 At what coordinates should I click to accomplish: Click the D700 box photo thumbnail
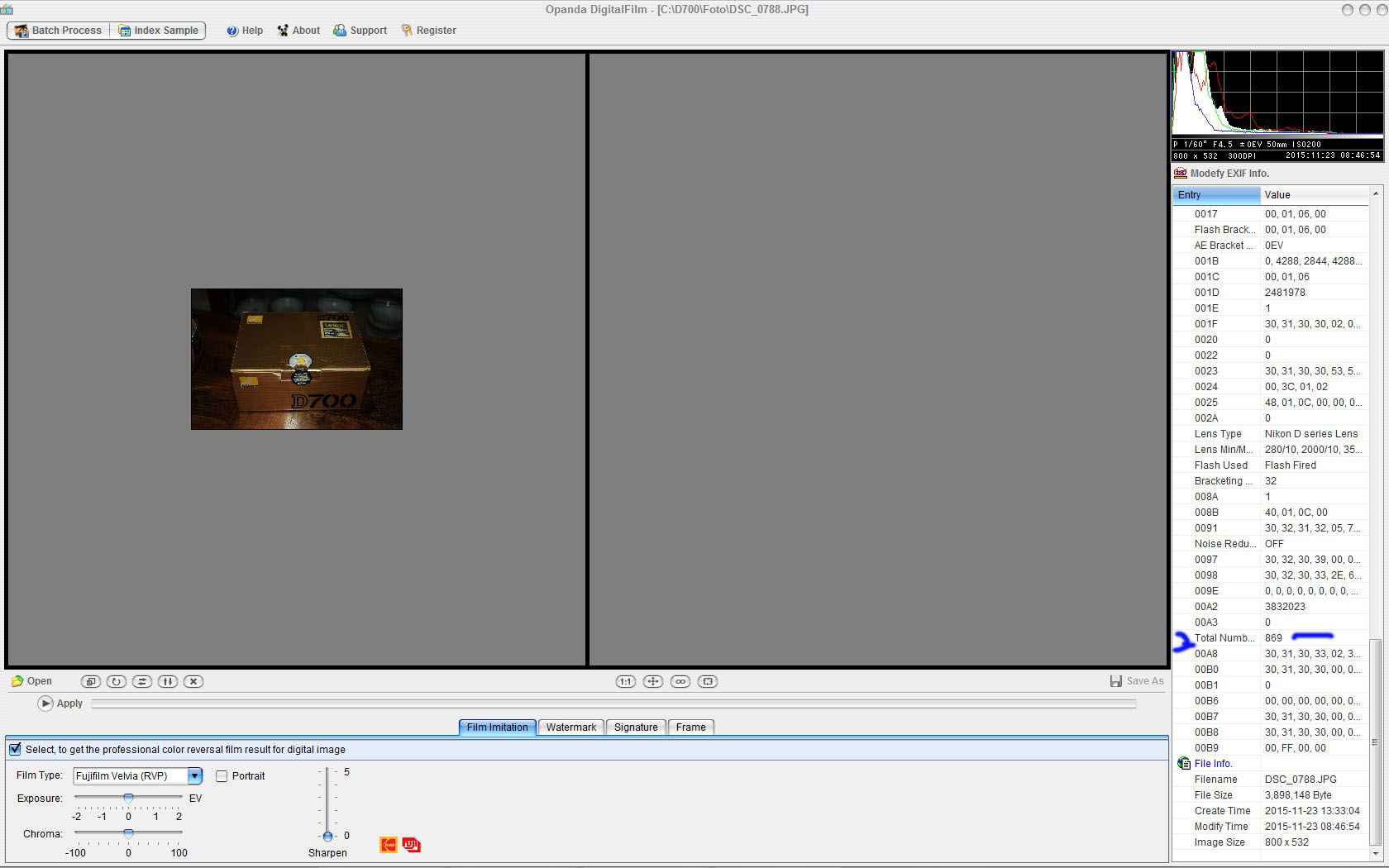pos(297,359)
